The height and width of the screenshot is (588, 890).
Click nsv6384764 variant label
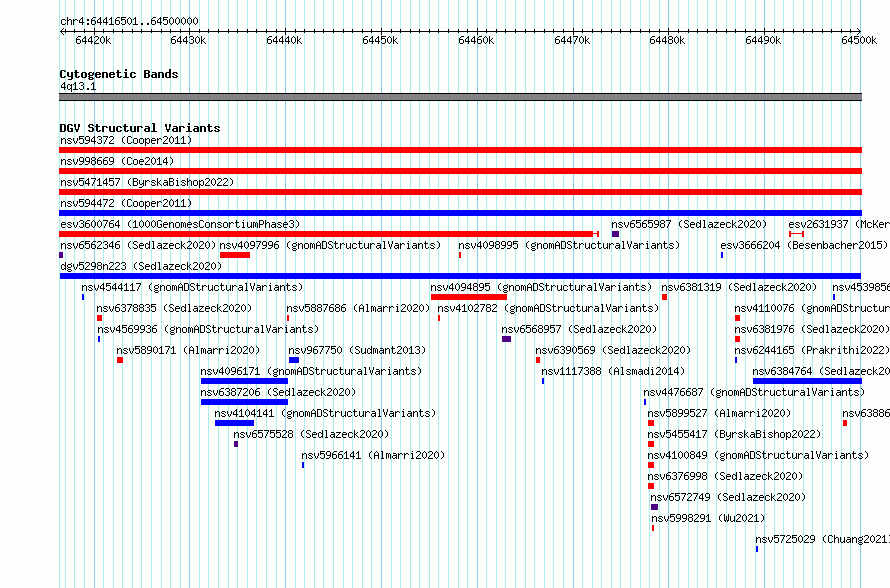pyautogui.click(x=821, y=371)
